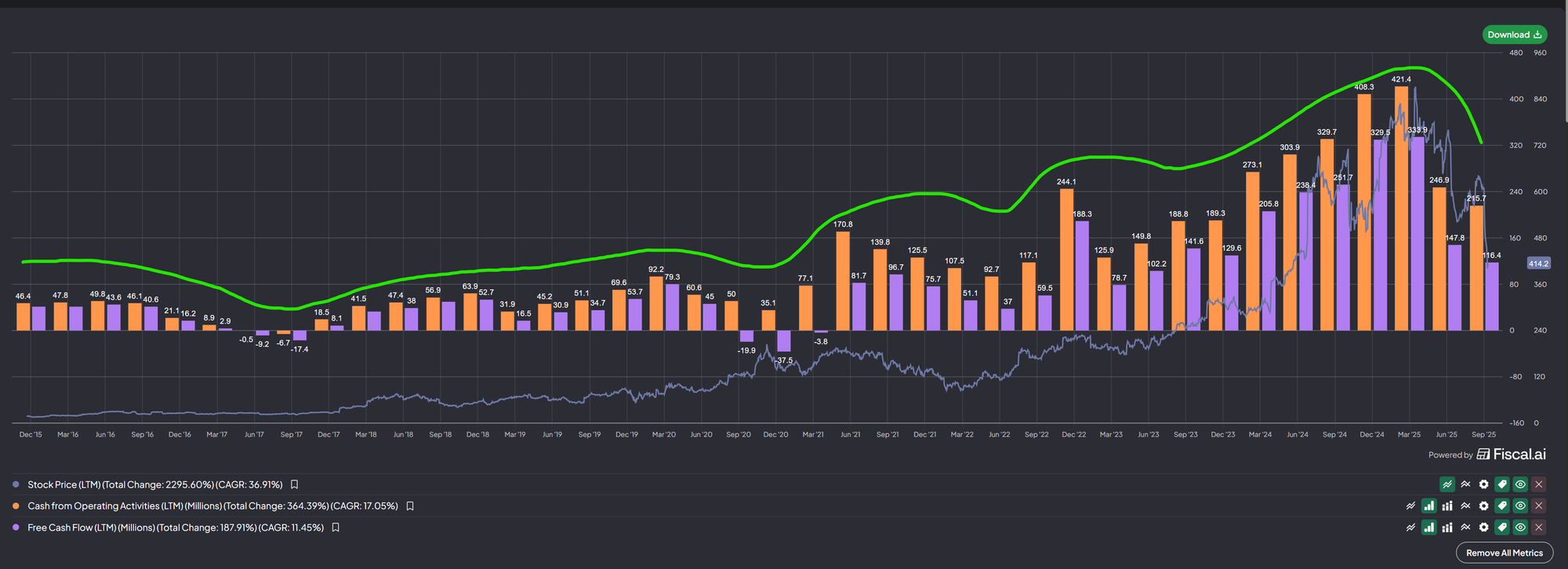Bookmark the Stock Price metric
The image size is (1568, 569).
294,484
